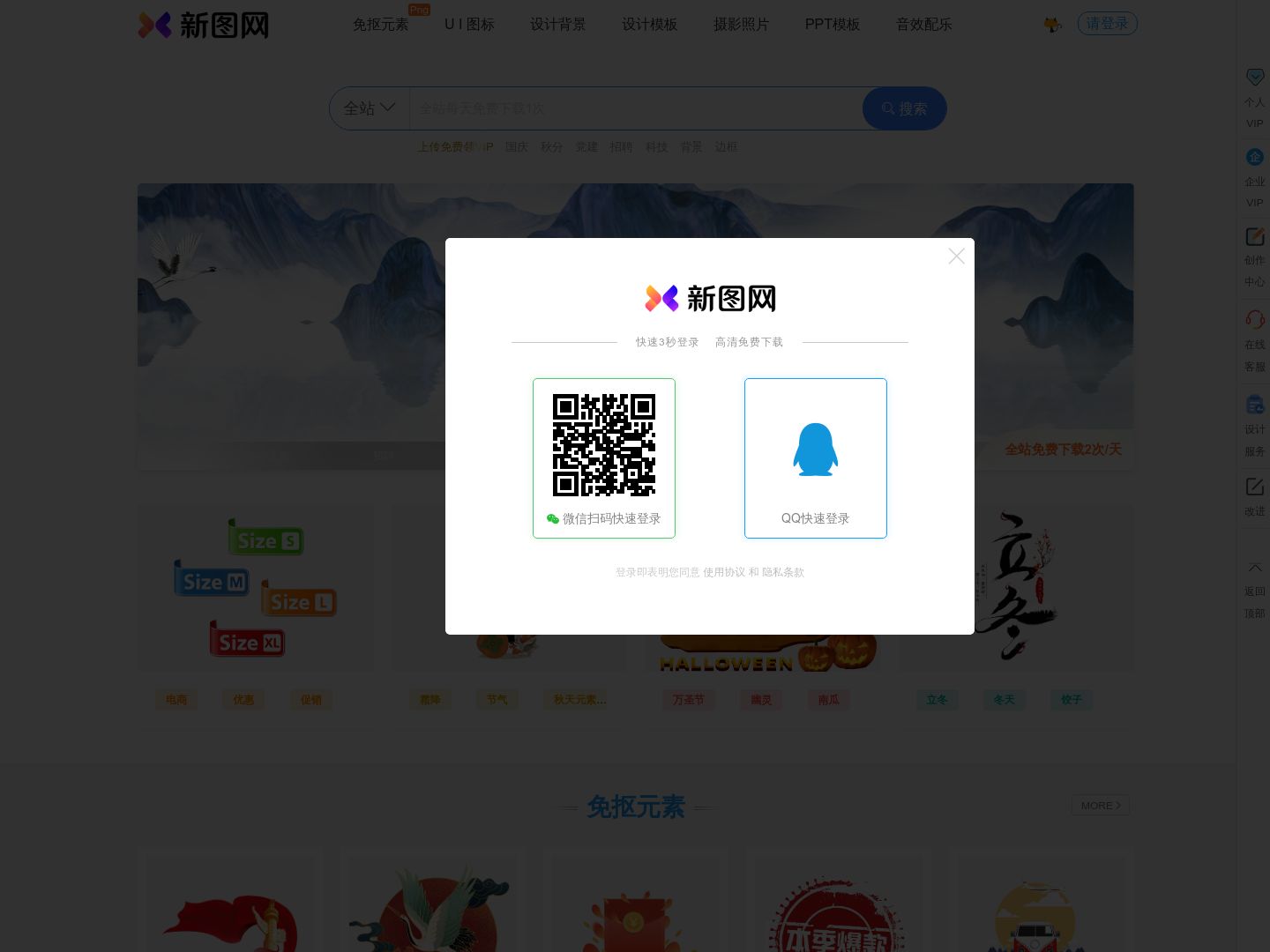Open 设计背景 menu item

(x=557, y=25)
